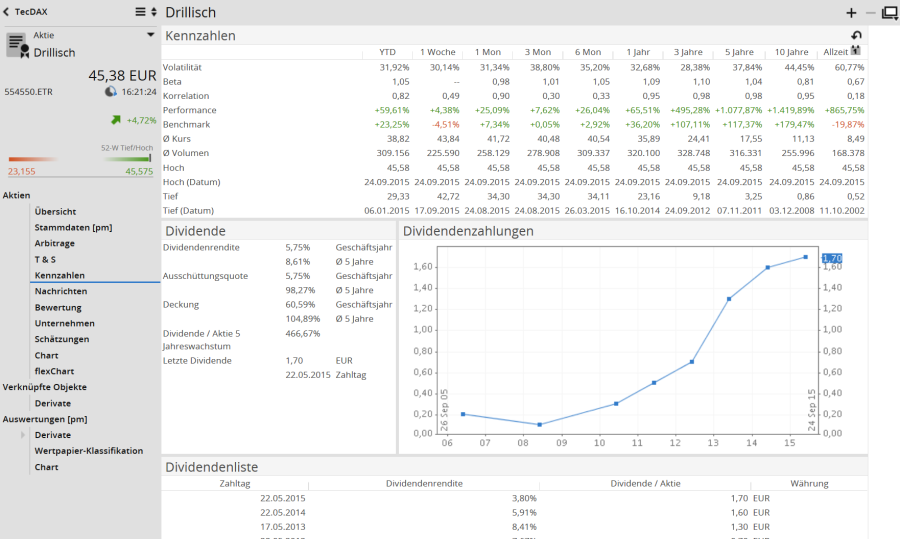The width and height of the screenshot is (900, 539).
Task: Click the Dividendenrendite column header
Action: pyautogui.click(x=424, y=483)
